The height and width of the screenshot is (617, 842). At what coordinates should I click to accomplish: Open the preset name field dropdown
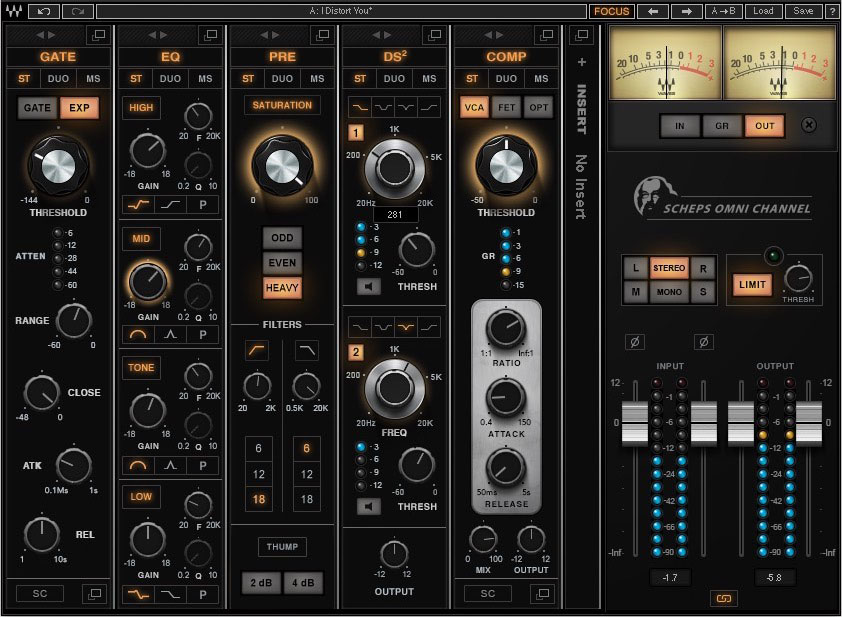[341, 11]
